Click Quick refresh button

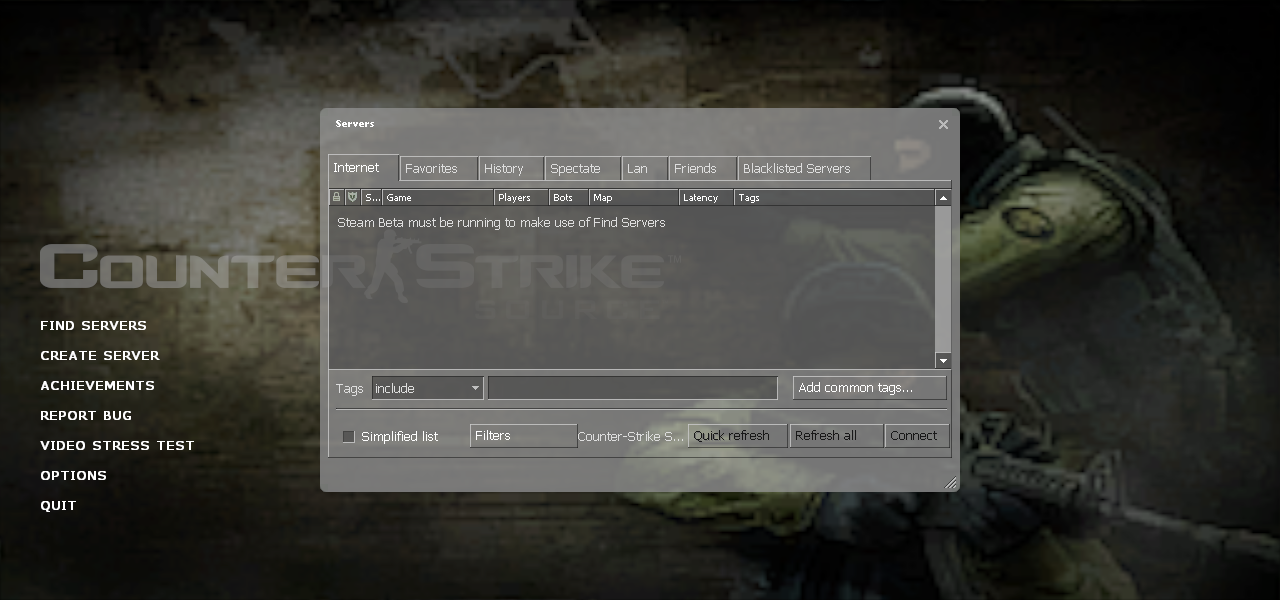(x=737, y=436)
